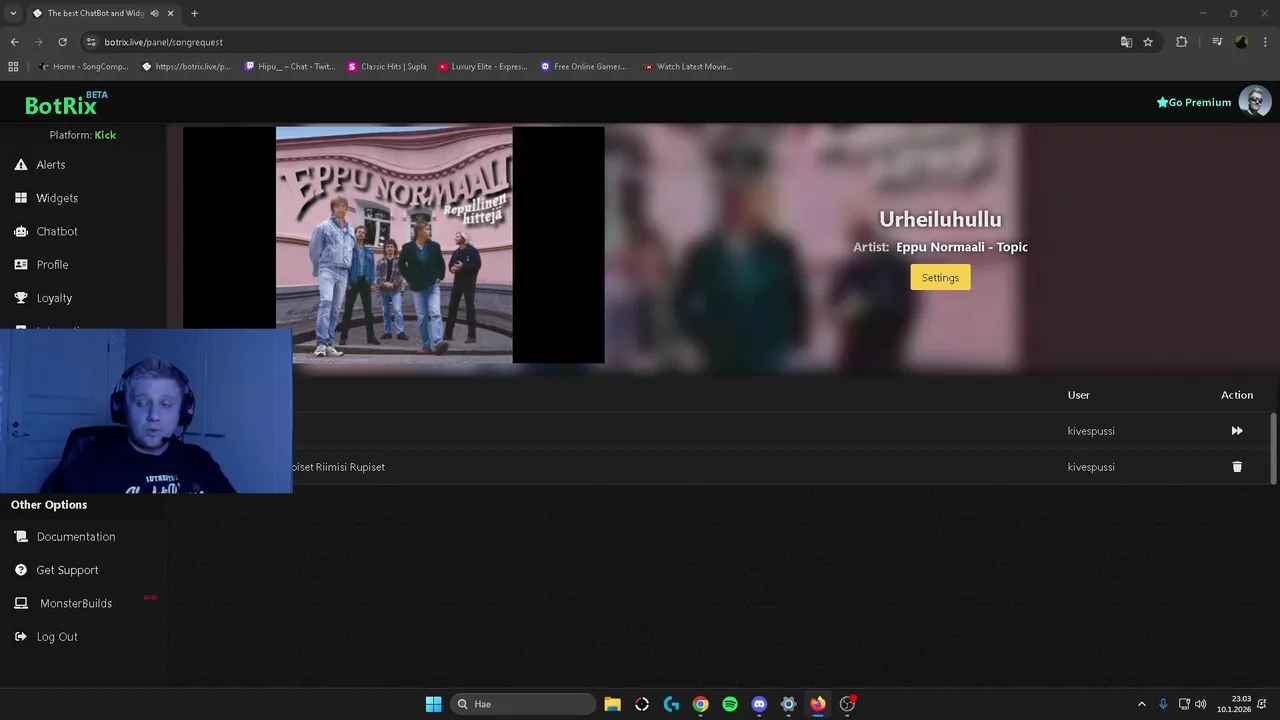Open the Chrome menu three dots
The height and width of the screenshot is (720, 1280).
pyautogui.click(x=1266, y=42)
